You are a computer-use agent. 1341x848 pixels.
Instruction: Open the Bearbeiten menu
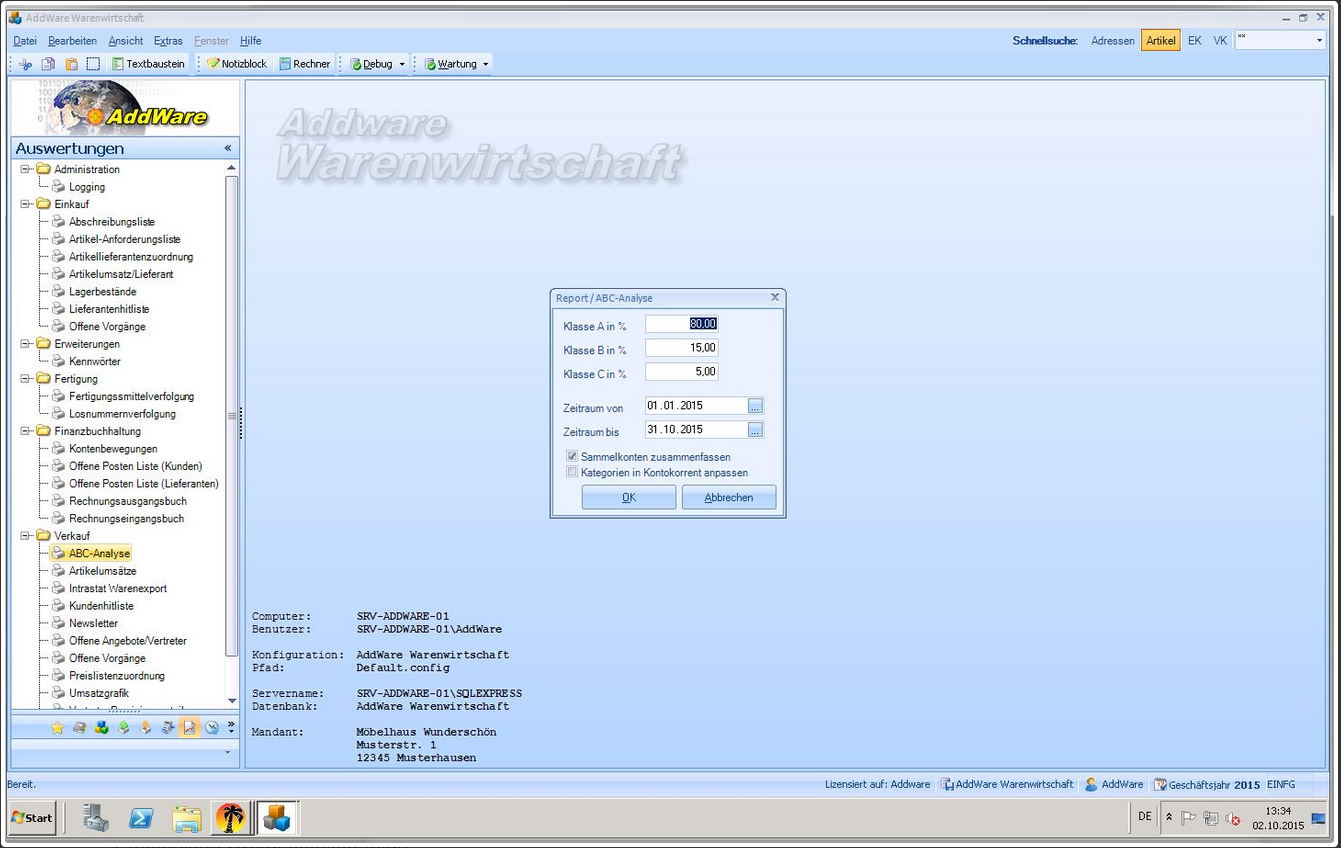pos(72,41)
